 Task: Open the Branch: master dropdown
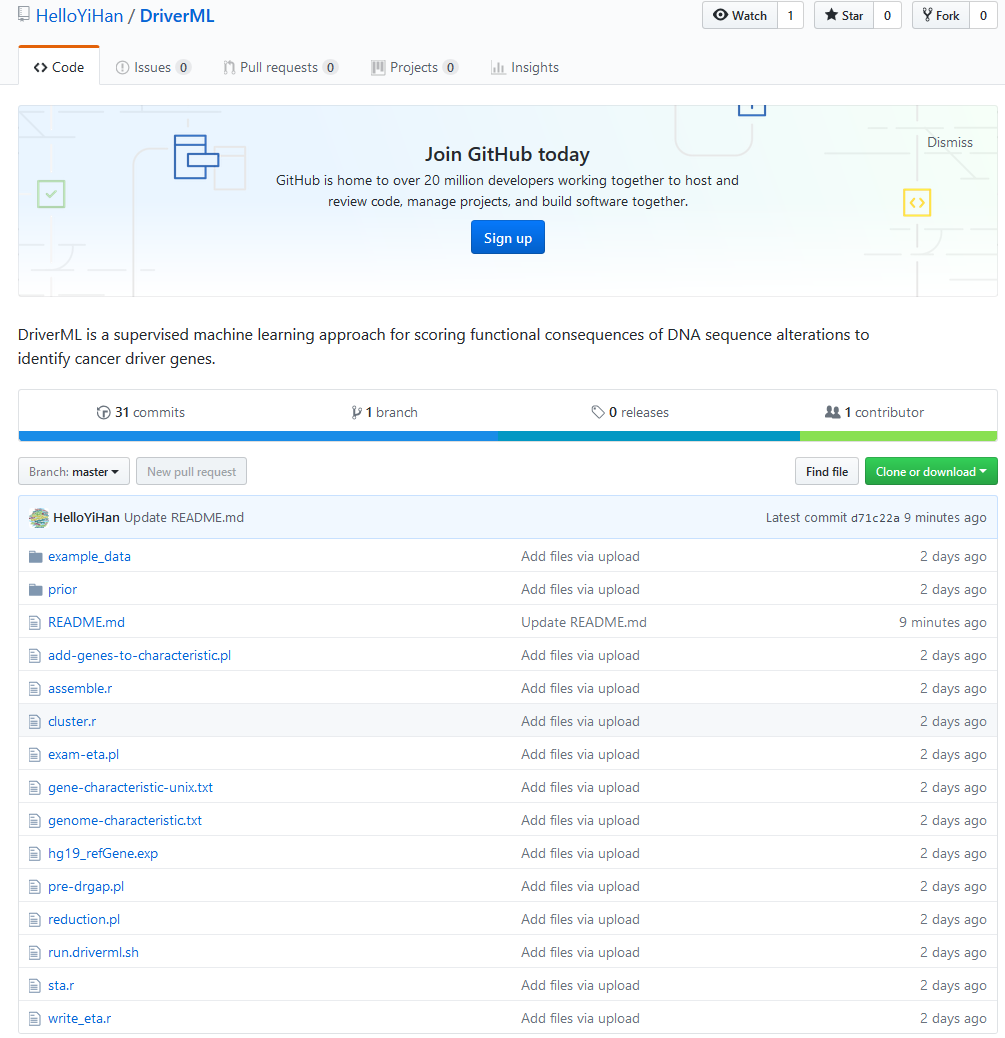pyautogui.click(x=74, y=472)
